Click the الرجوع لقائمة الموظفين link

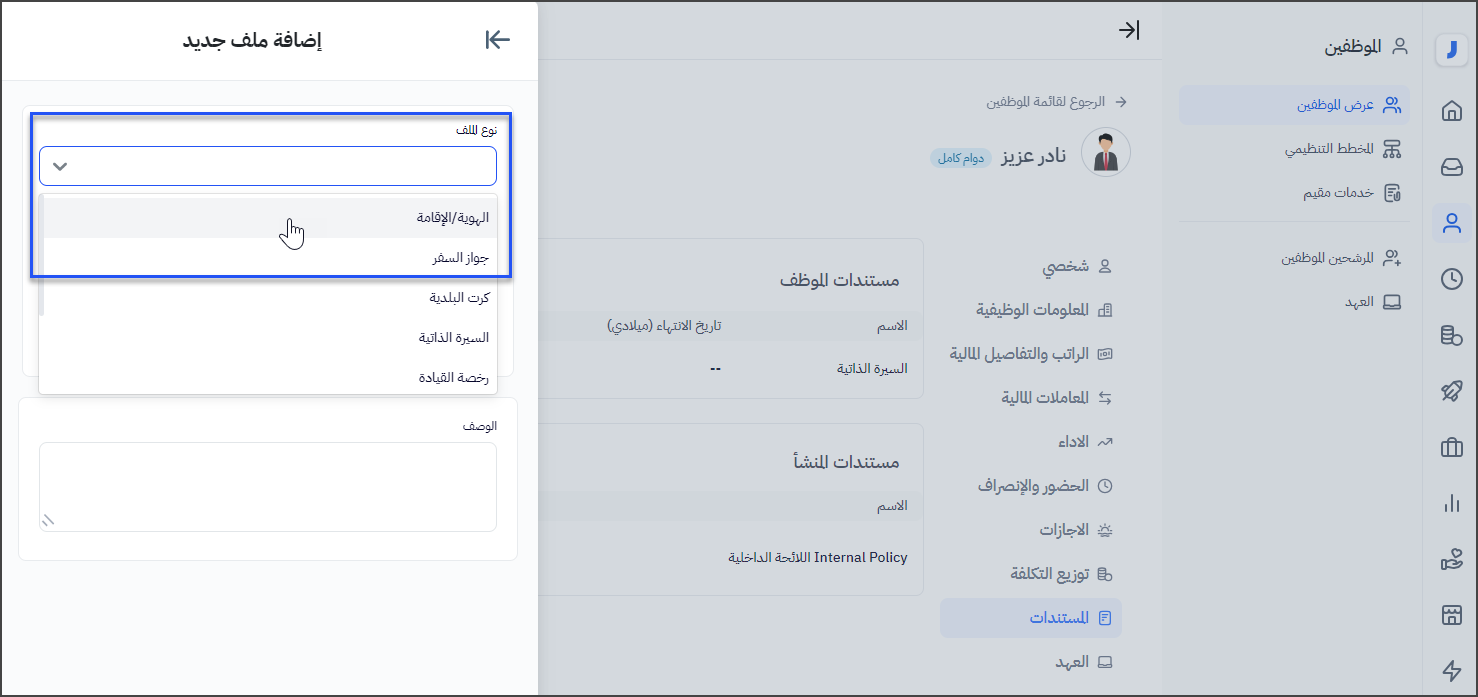[x=1046, y=102]
